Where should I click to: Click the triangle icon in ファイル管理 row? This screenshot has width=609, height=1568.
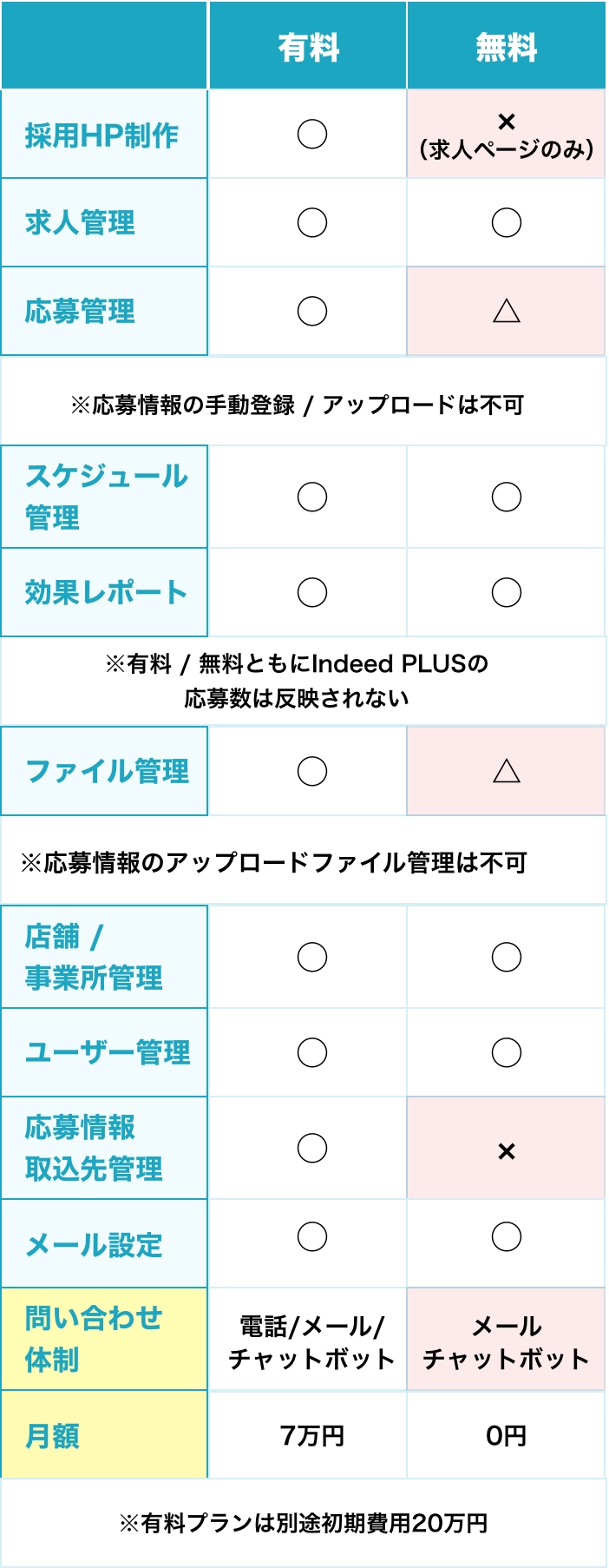coord(507,771)
